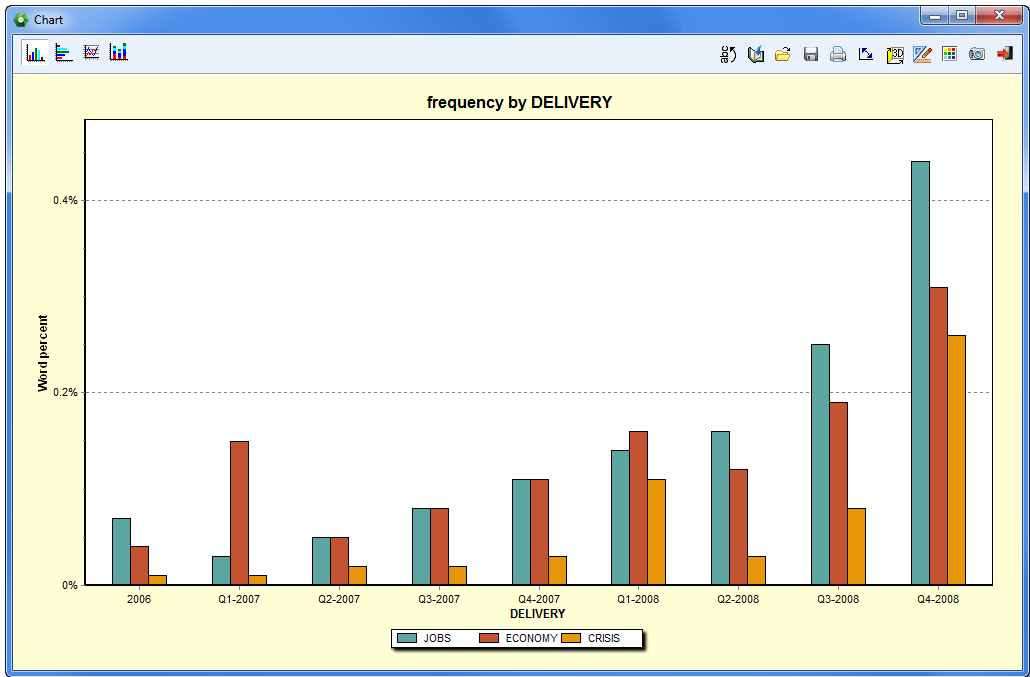Open the chart design editor with pencil-ruler icon
The image size is (1030, 677).
tap(922, 54)
